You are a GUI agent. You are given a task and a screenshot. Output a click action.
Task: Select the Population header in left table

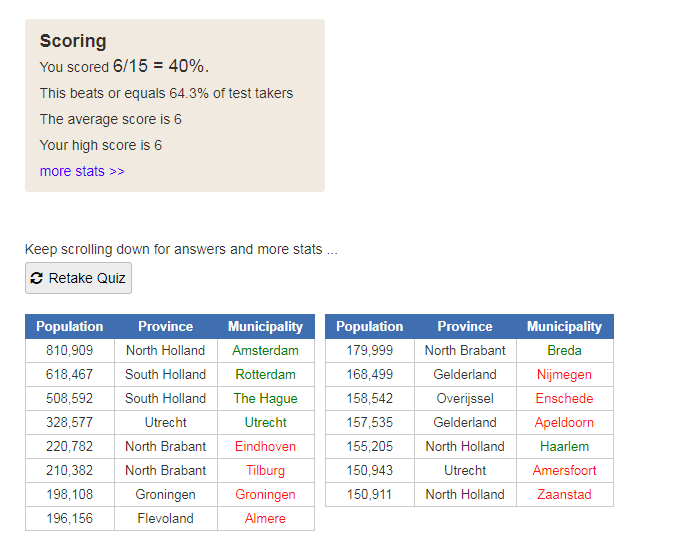coord(70,326)
